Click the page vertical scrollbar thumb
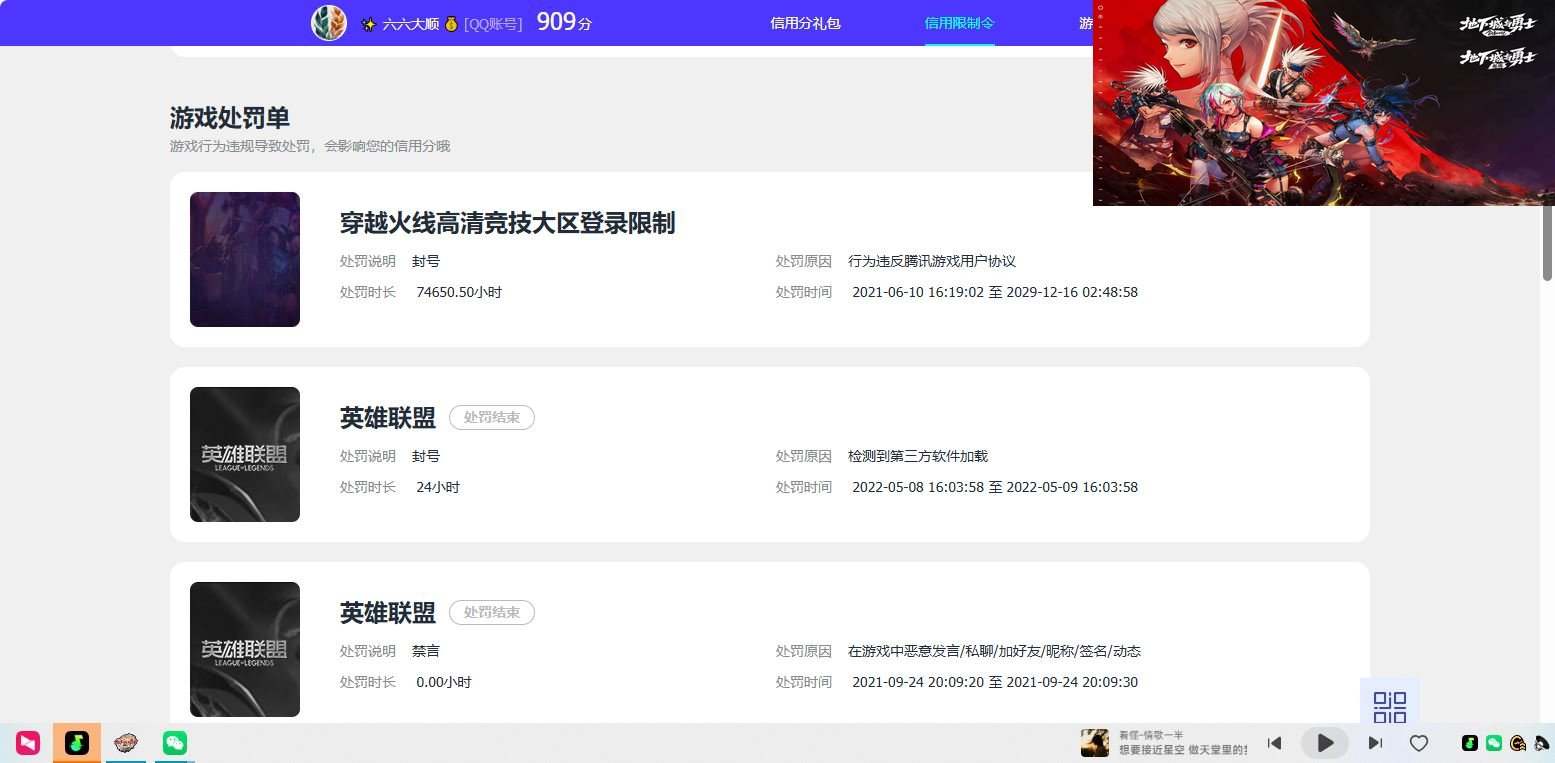Screen dimensions: 1555x763 1547,242
